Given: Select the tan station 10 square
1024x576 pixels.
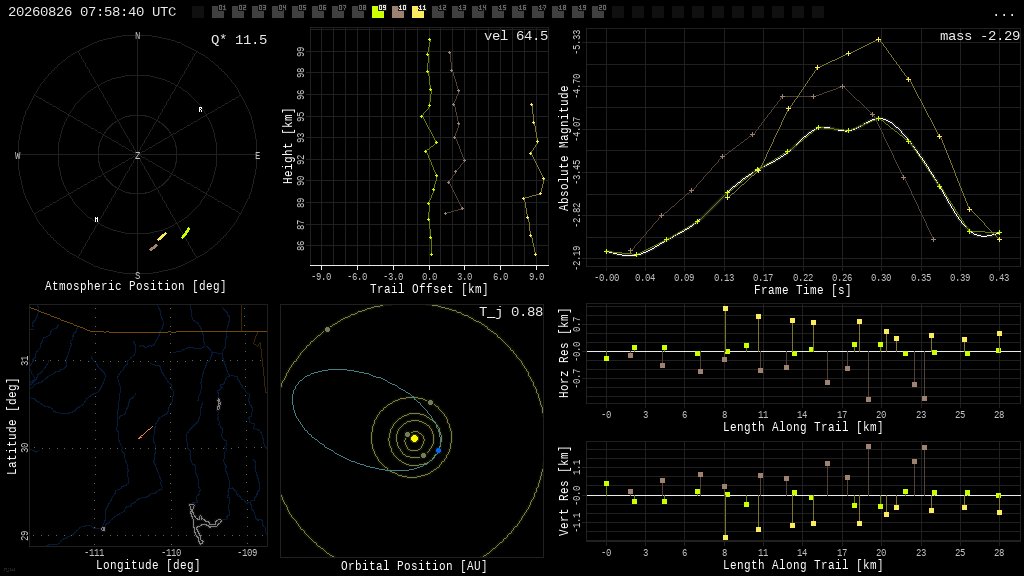Looking at the screenshot, I should click(398, 11).
